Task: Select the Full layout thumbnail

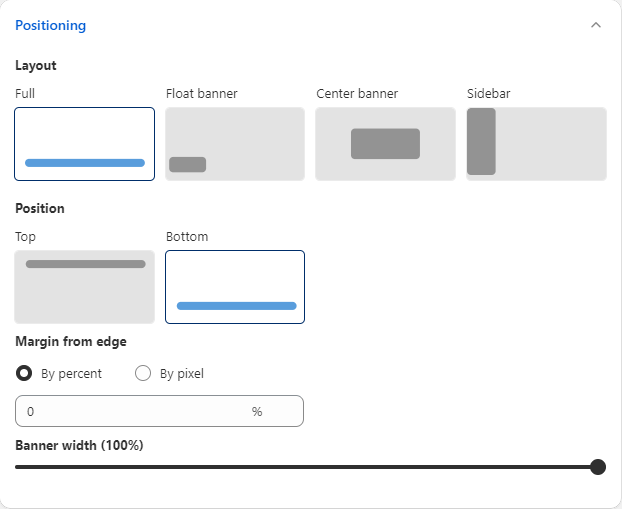Action: pyautogui.click(x=85, y=144)
